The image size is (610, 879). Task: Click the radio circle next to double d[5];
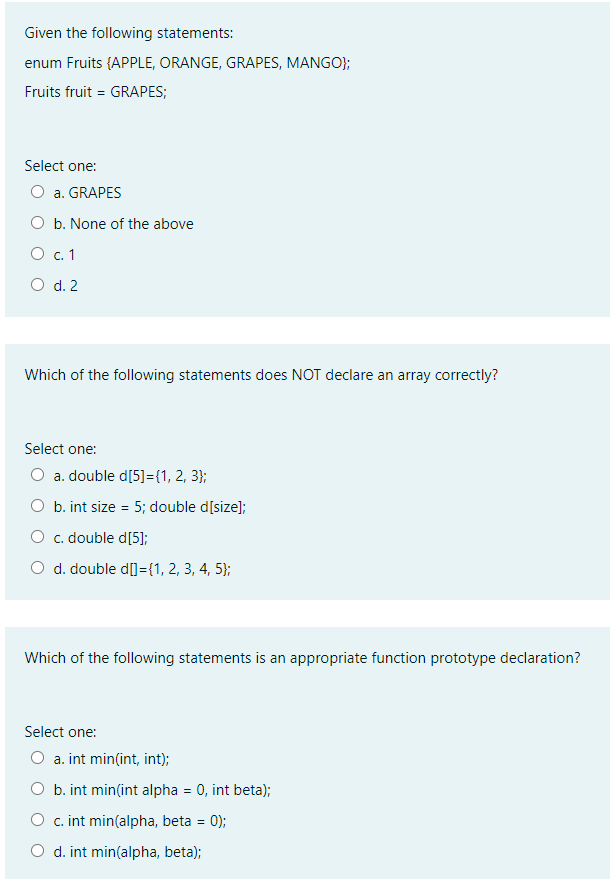[37, 536]
